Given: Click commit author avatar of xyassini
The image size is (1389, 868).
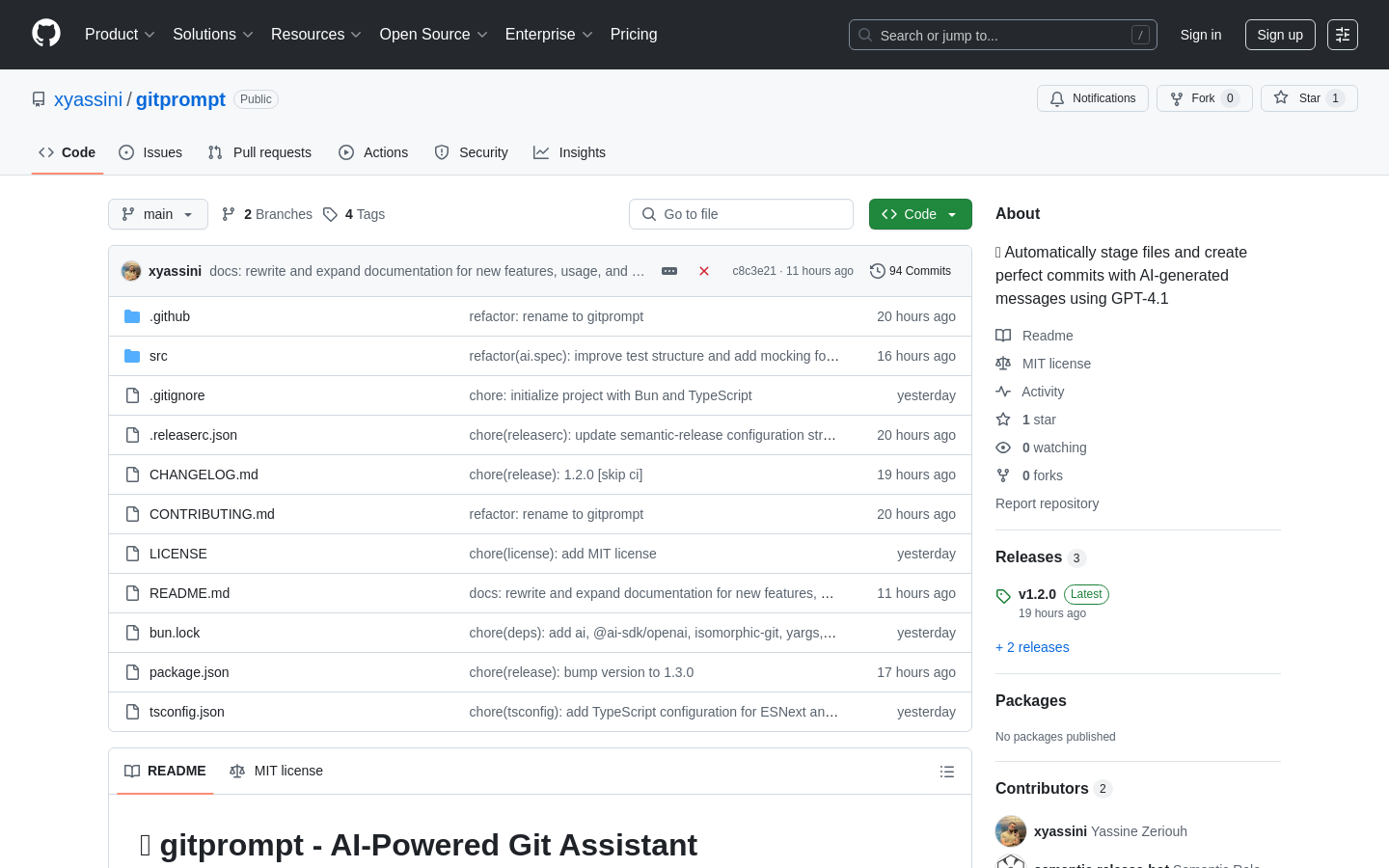Looking at the screenshot, I should point(131,271).
